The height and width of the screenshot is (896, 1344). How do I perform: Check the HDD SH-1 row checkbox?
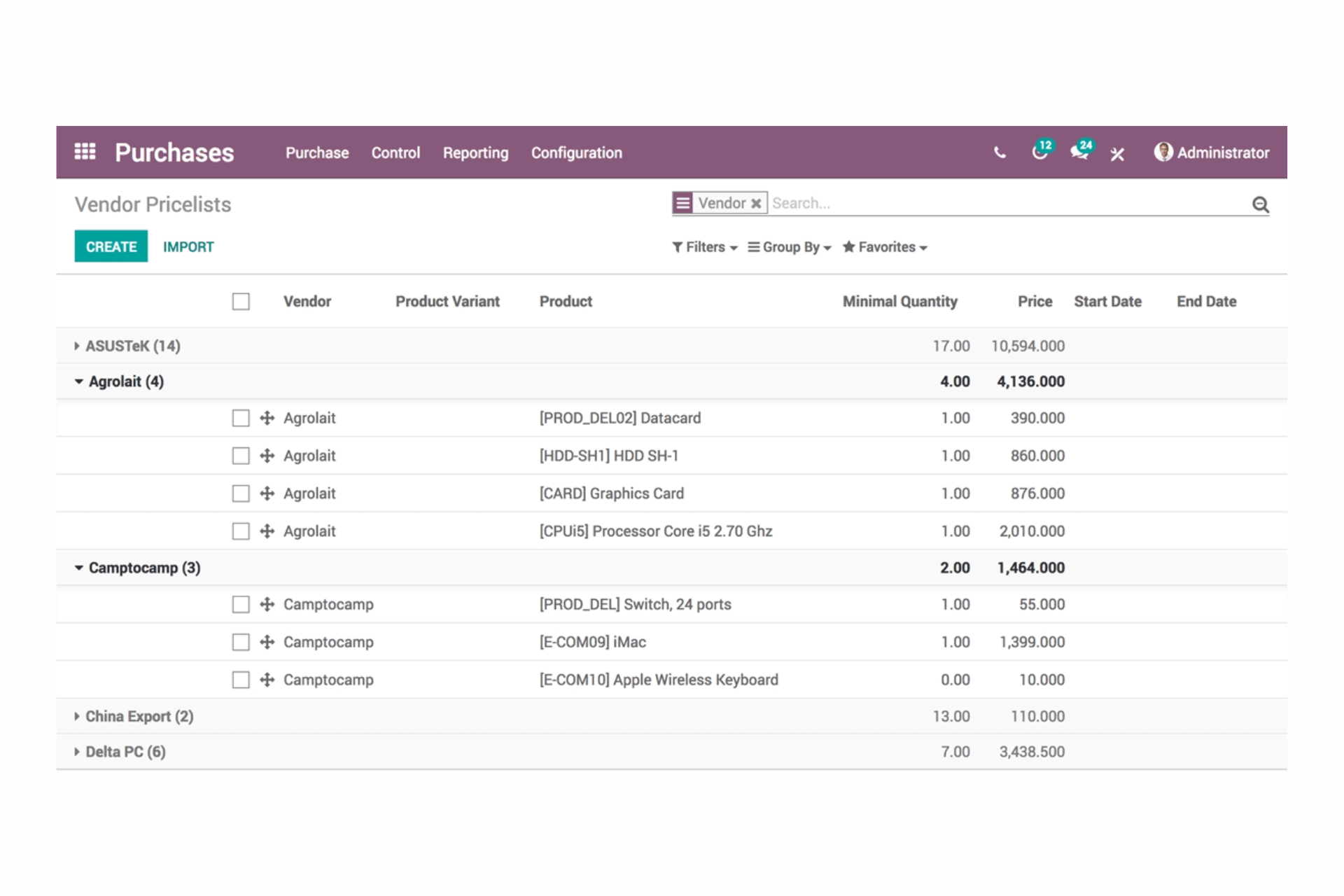click(241, 456)
